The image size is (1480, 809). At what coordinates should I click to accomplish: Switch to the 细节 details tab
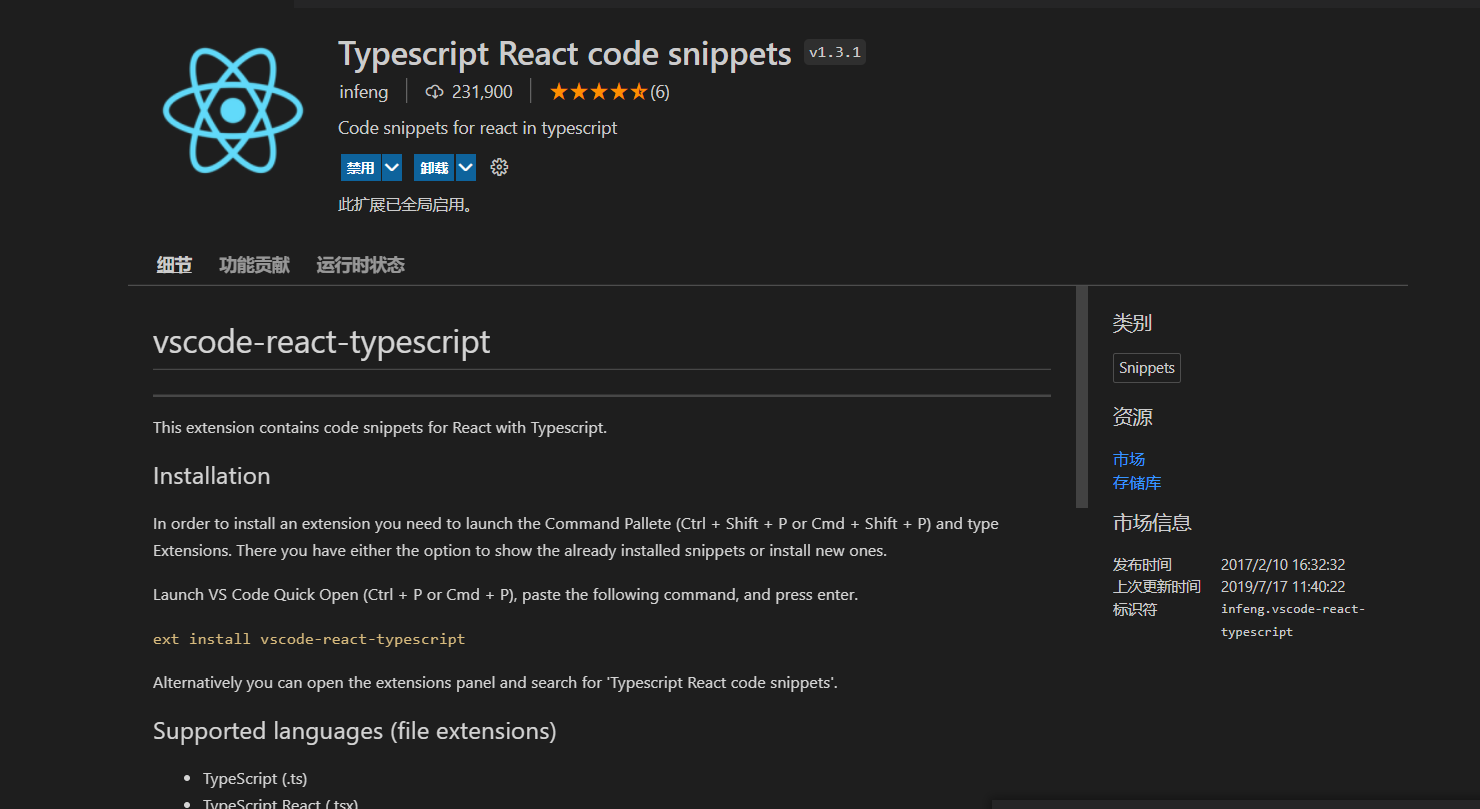pyautogui.click(x=174, y=265)
